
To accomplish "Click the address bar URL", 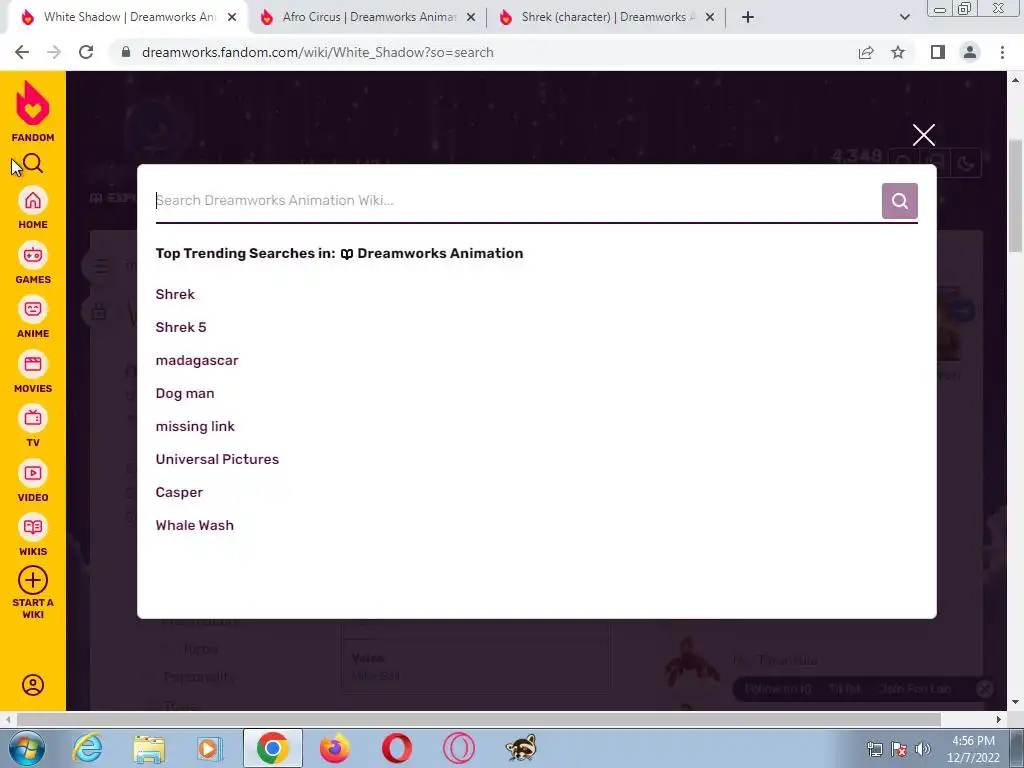I will tap(317, 52).
